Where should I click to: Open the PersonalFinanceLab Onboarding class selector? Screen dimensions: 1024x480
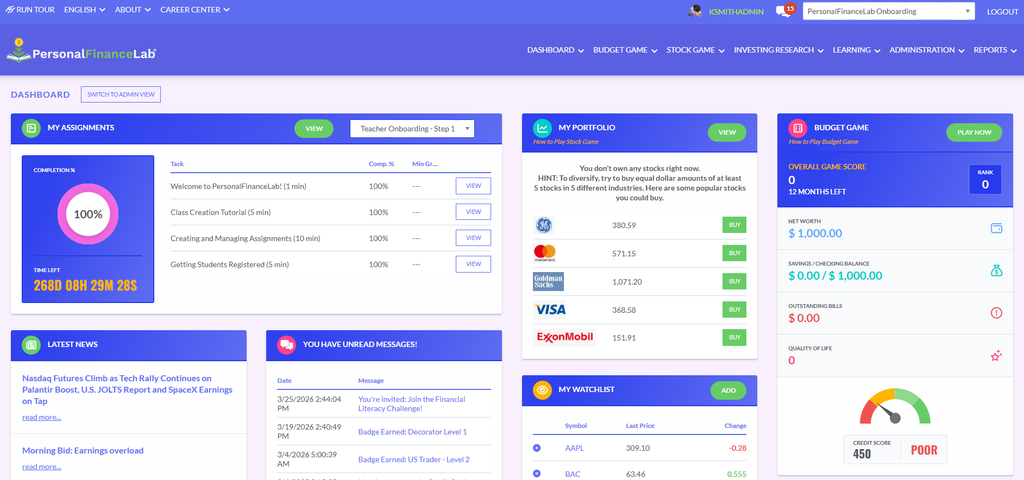(888, 11)
